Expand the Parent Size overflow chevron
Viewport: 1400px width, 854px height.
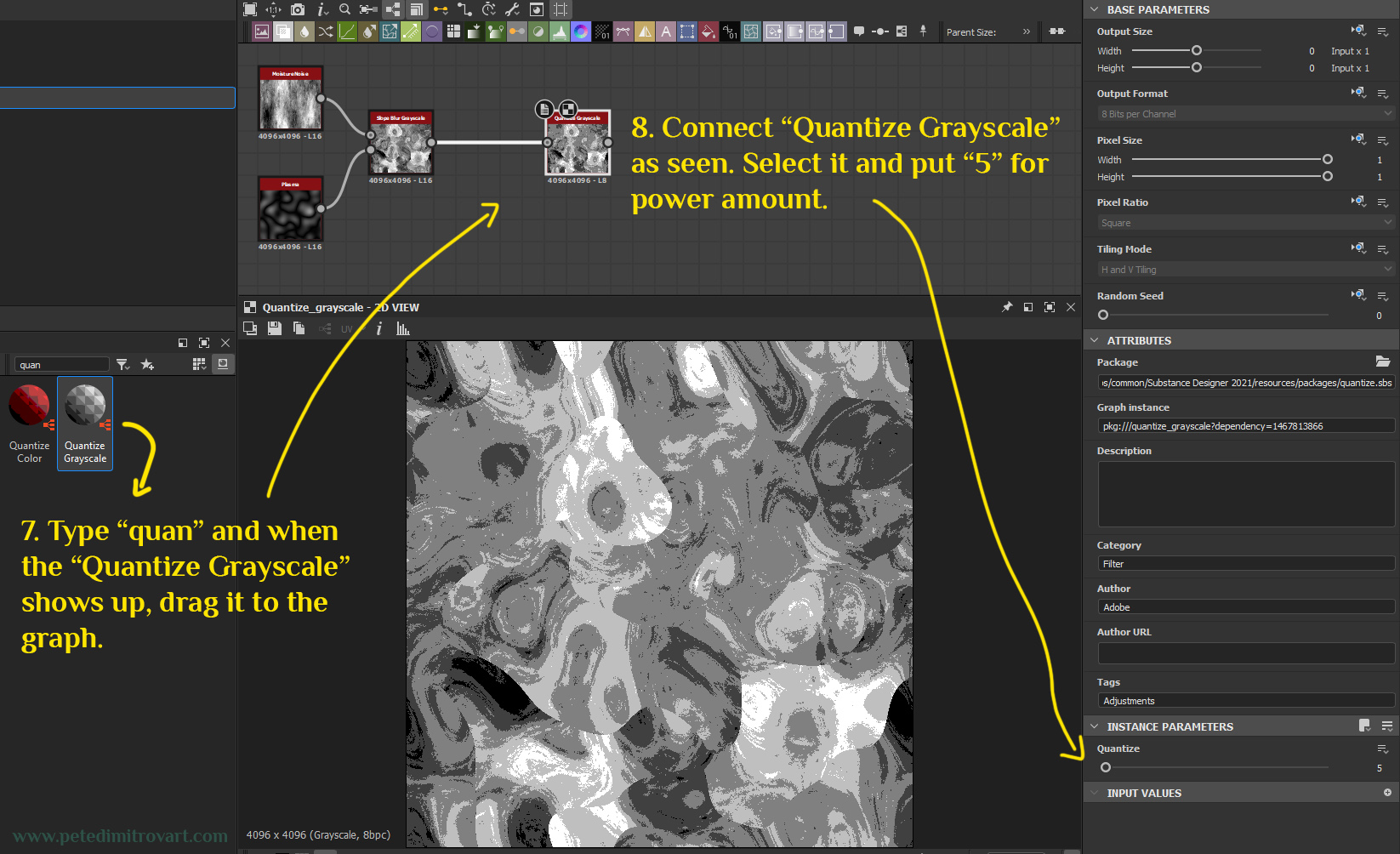(1027, 31)
